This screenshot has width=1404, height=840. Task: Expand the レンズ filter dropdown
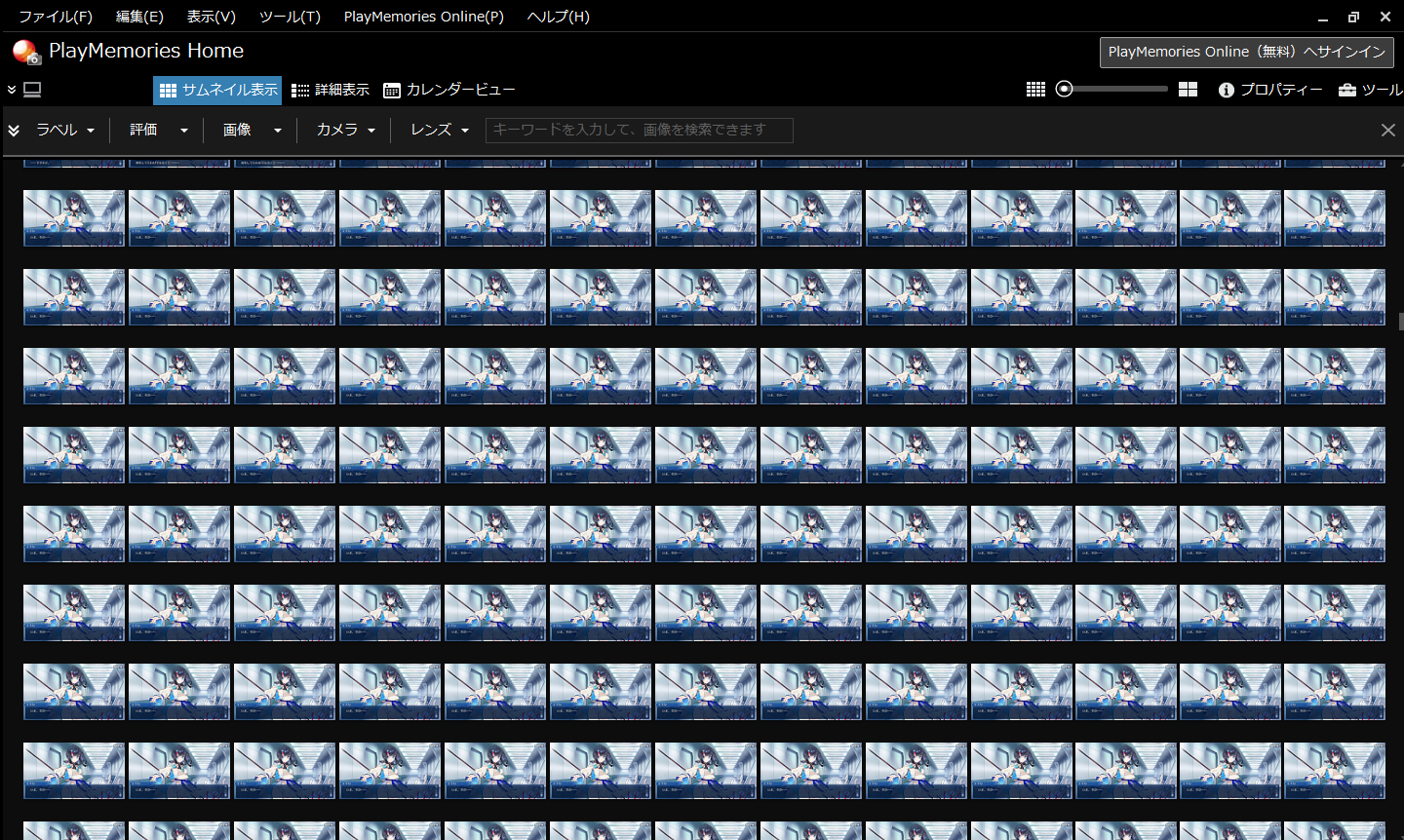tap(440, 130)
